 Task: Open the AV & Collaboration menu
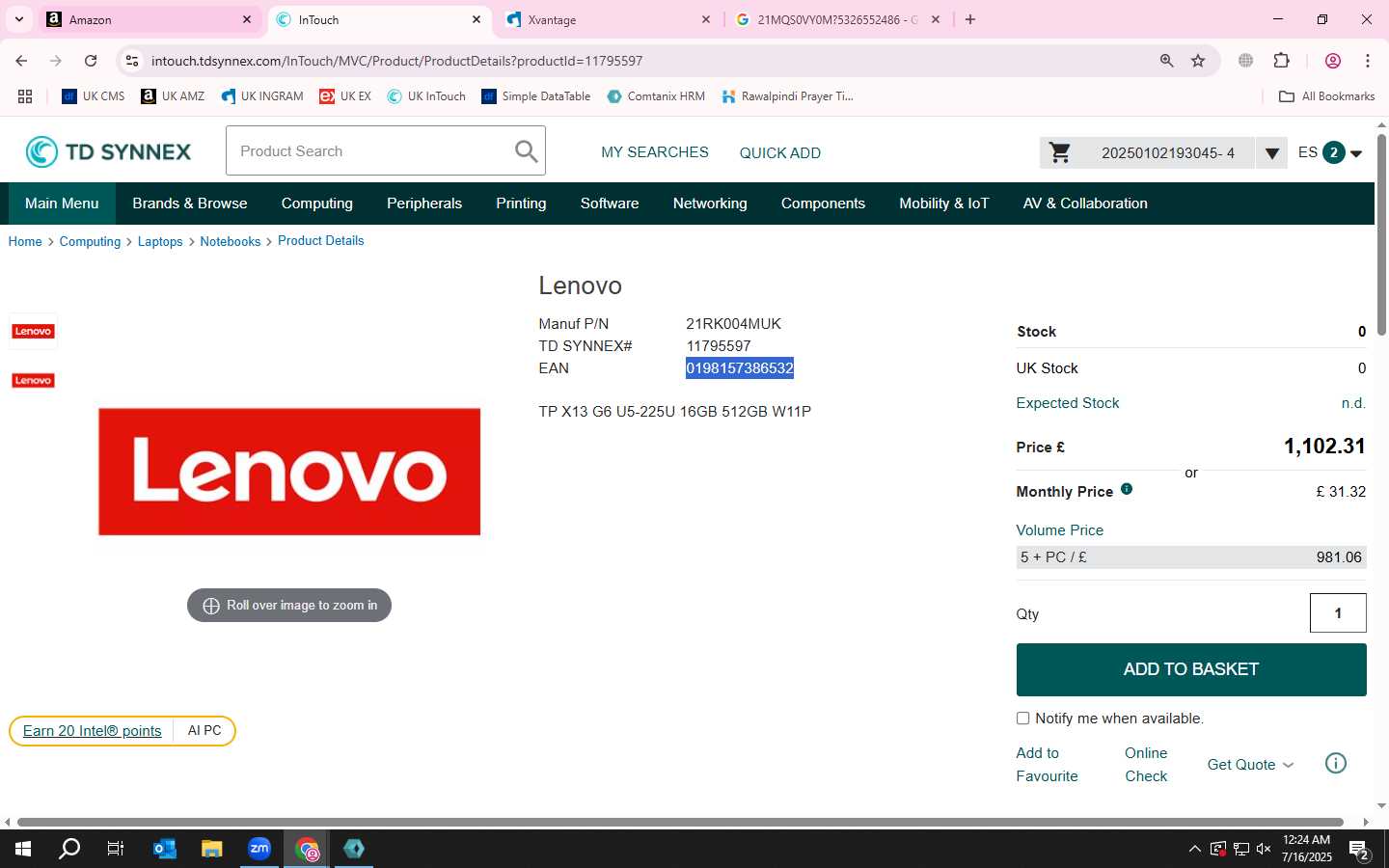1085,203
